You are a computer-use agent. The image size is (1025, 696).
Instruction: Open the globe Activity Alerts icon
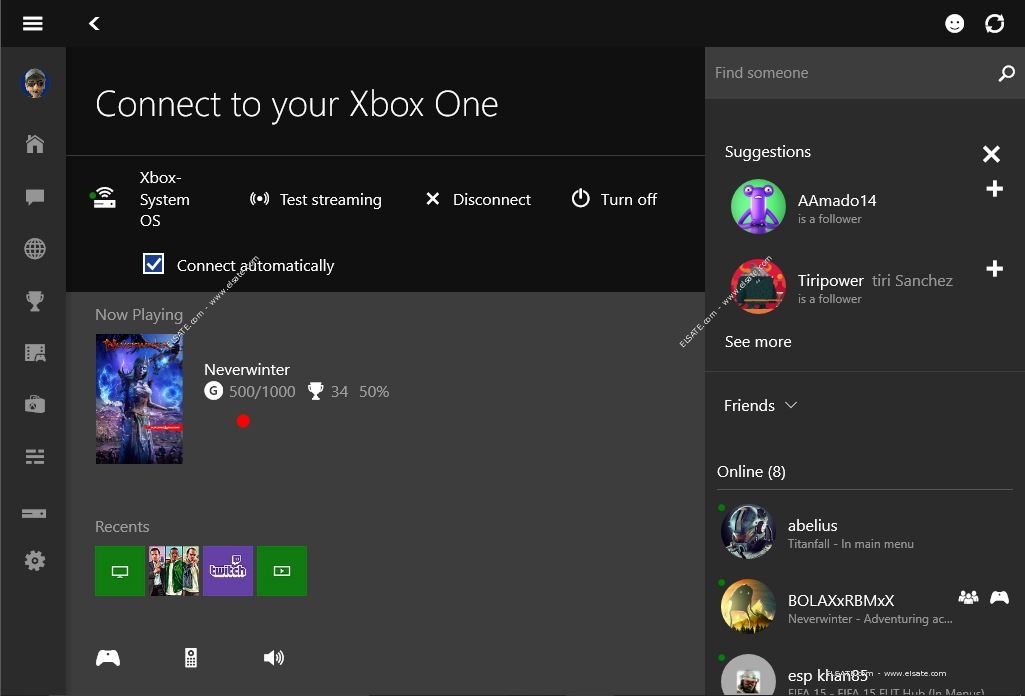tap(35, 248)
